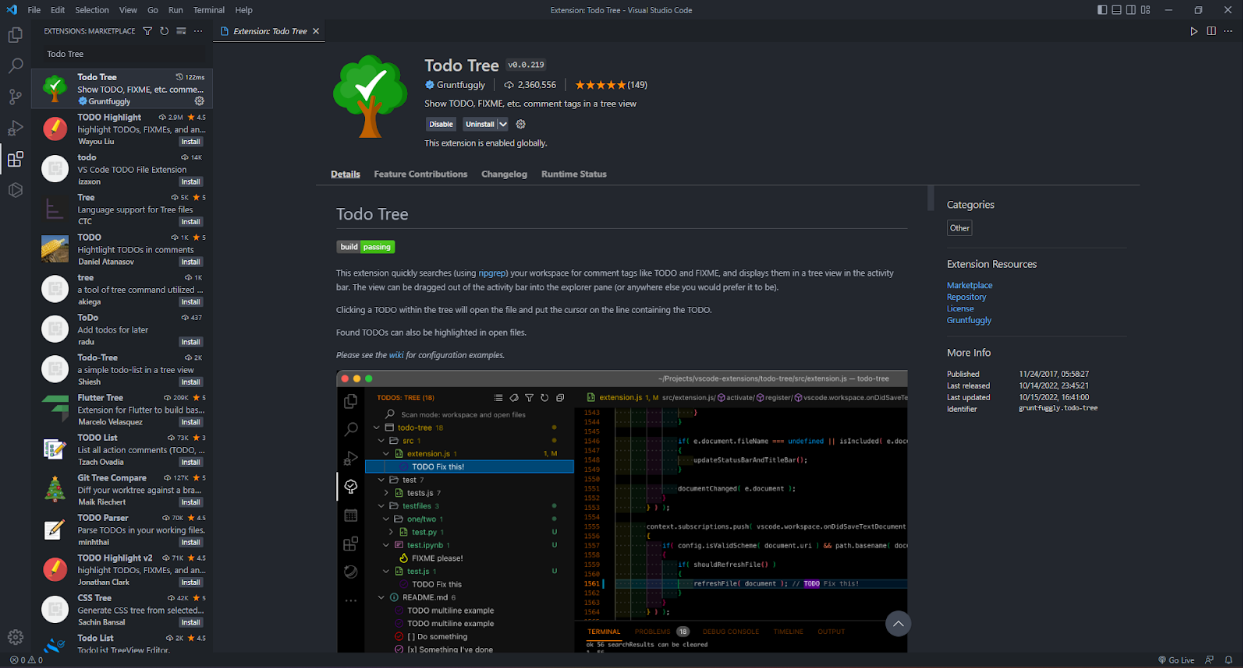Select the Extensions icon in the activity bar

pyautogui.click(x=14, y=158)
